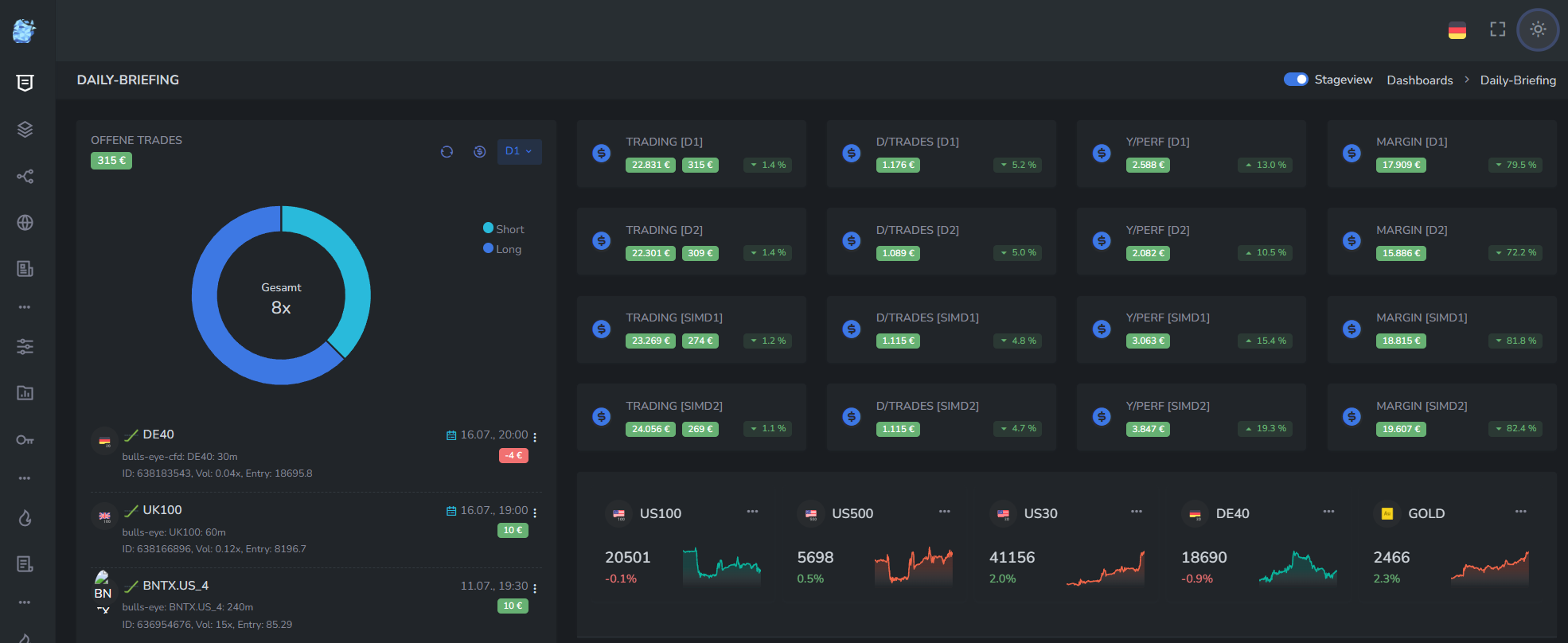This screenshot has width=1568, height=643.
Task: Click the refresh icon in Offene Trades
Action: [447, 152]
